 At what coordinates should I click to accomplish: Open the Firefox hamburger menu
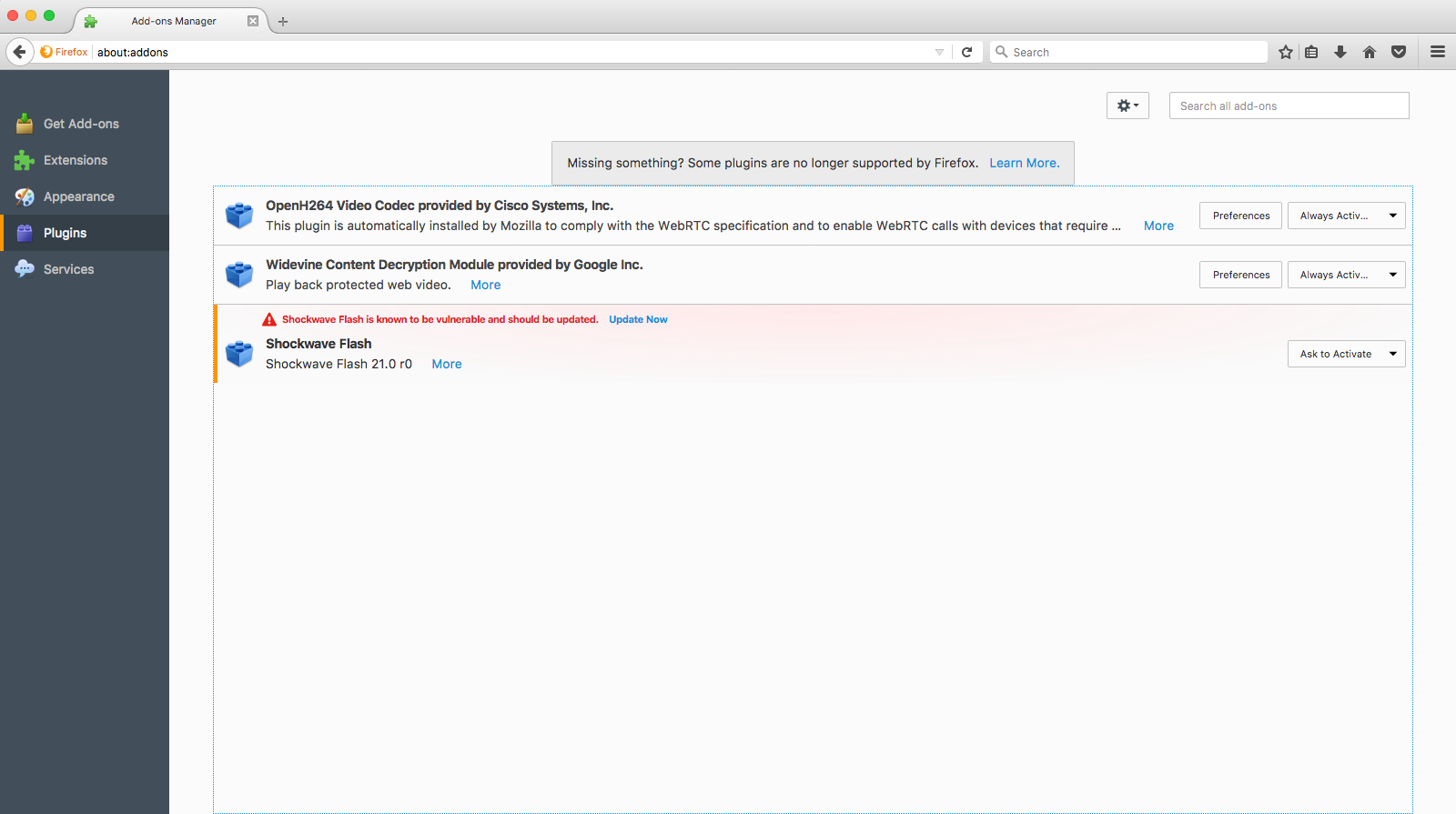point(1438,52)
